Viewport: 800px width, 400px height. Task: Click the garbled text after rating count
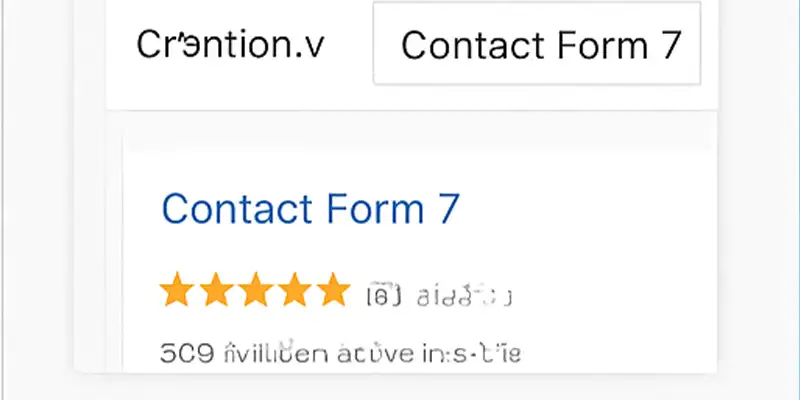(x=464, y=295)
